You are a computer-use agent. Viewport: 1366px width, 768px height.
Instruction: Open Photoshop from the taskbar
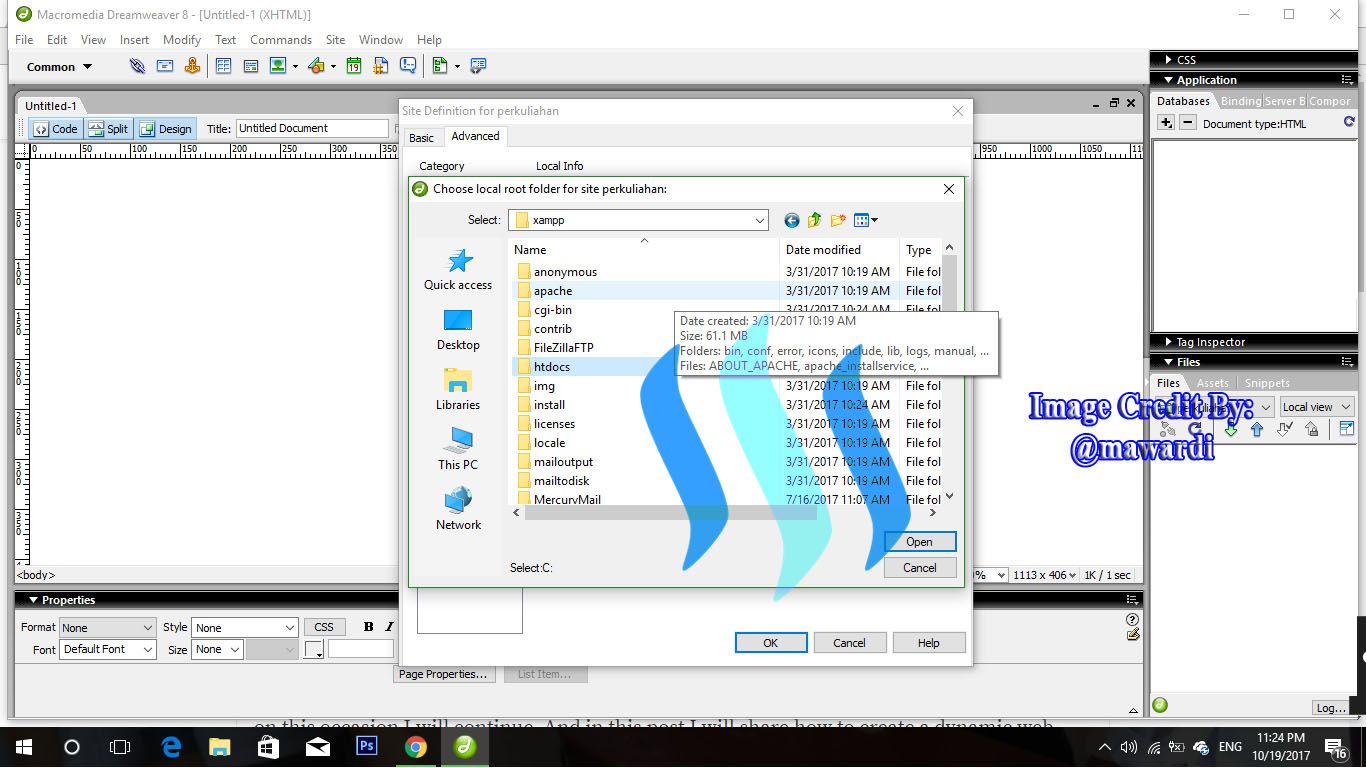367,746
